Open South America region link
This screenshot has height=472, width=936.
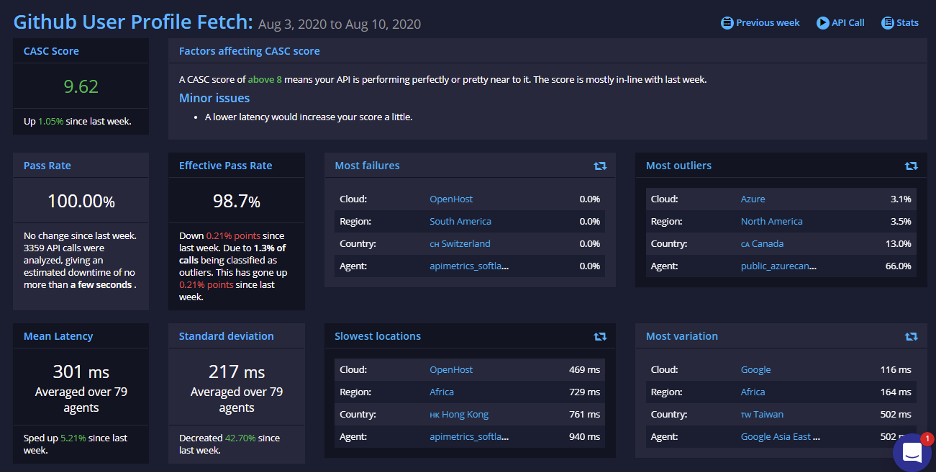(460, 221)
